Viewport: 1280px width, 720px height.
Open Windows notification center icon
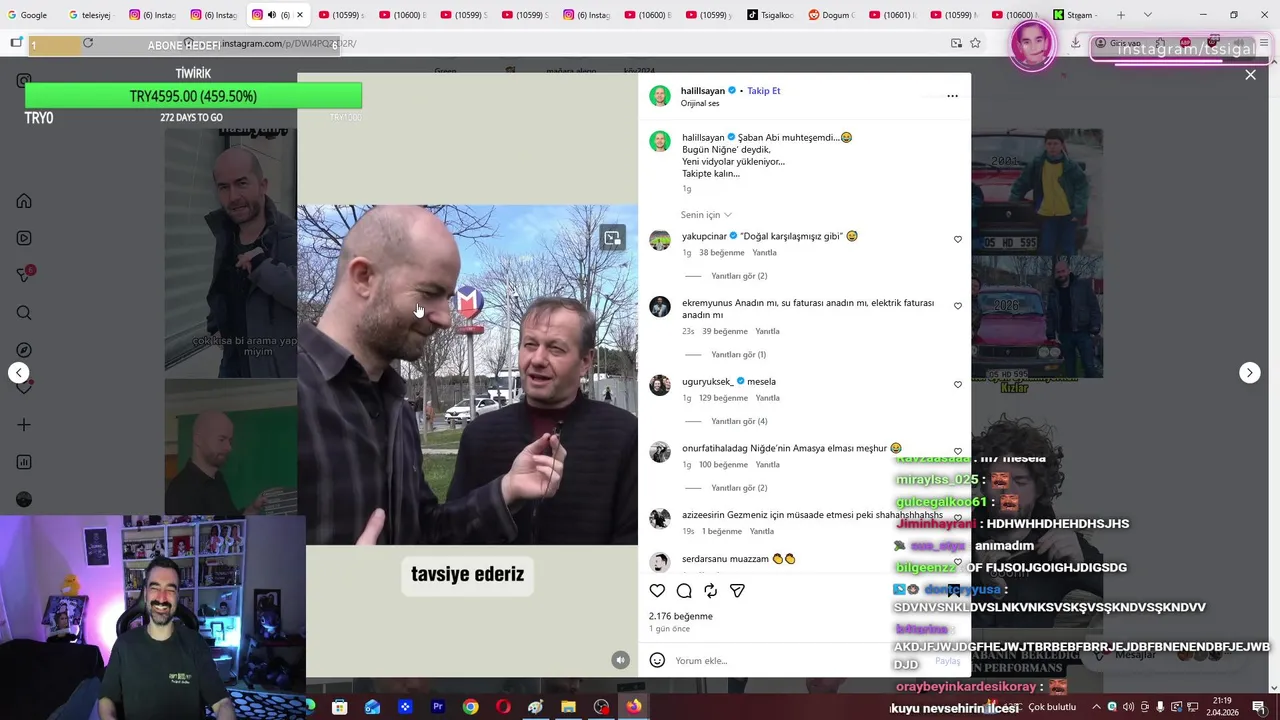tap(1259, 707)
